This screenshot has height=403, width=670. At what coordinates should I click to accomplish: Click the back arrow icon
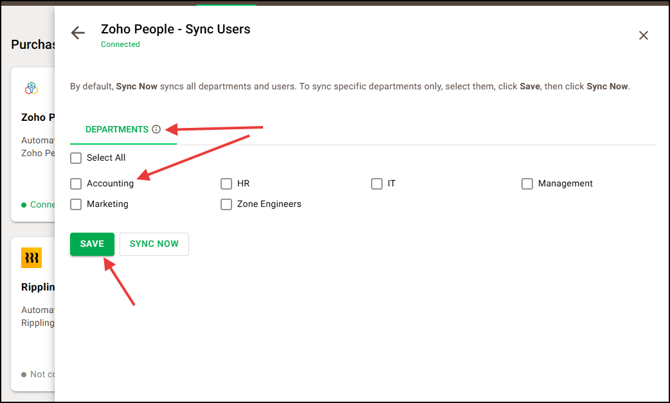78,34
